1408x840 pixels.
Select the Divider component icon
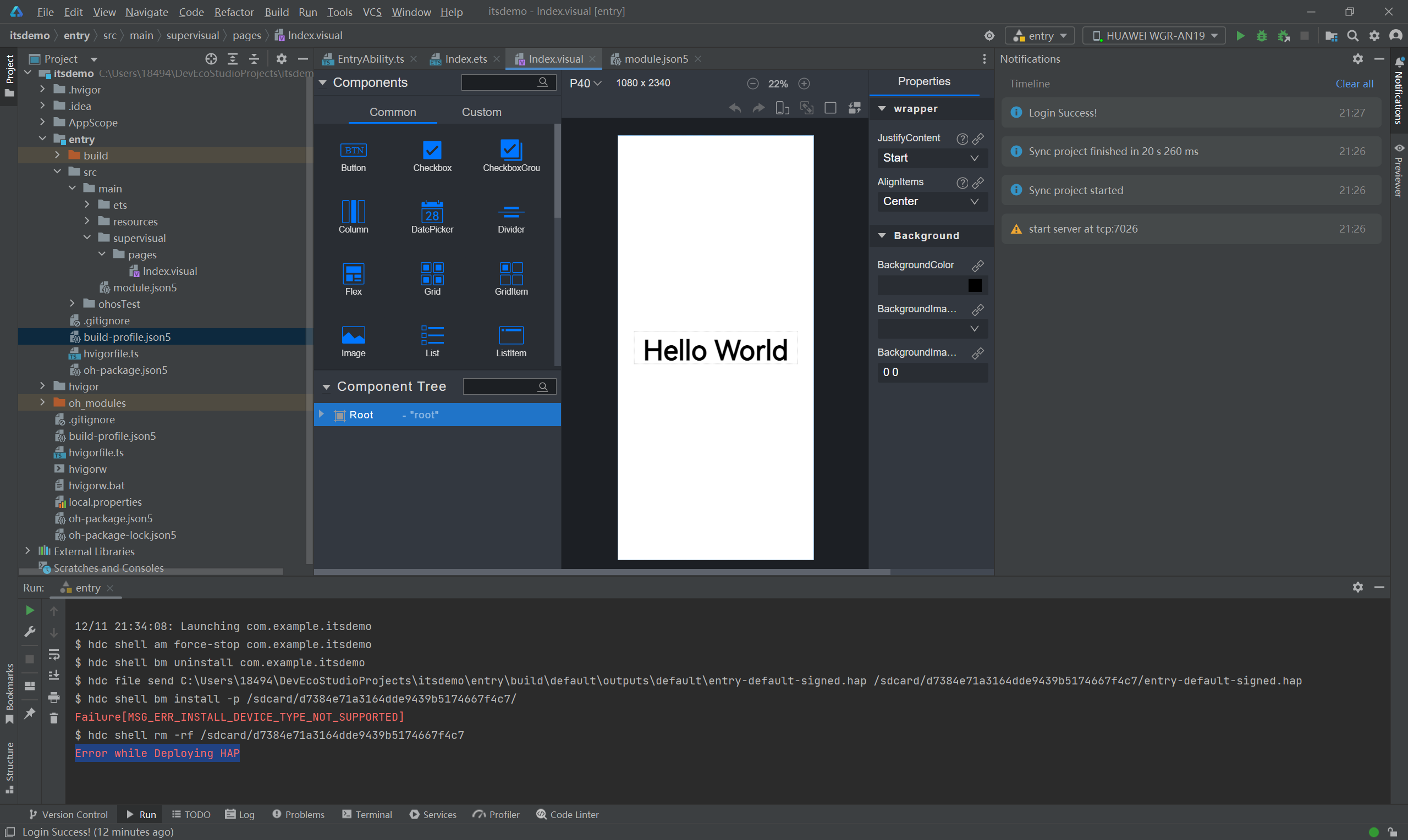click(x=510, y=212)
